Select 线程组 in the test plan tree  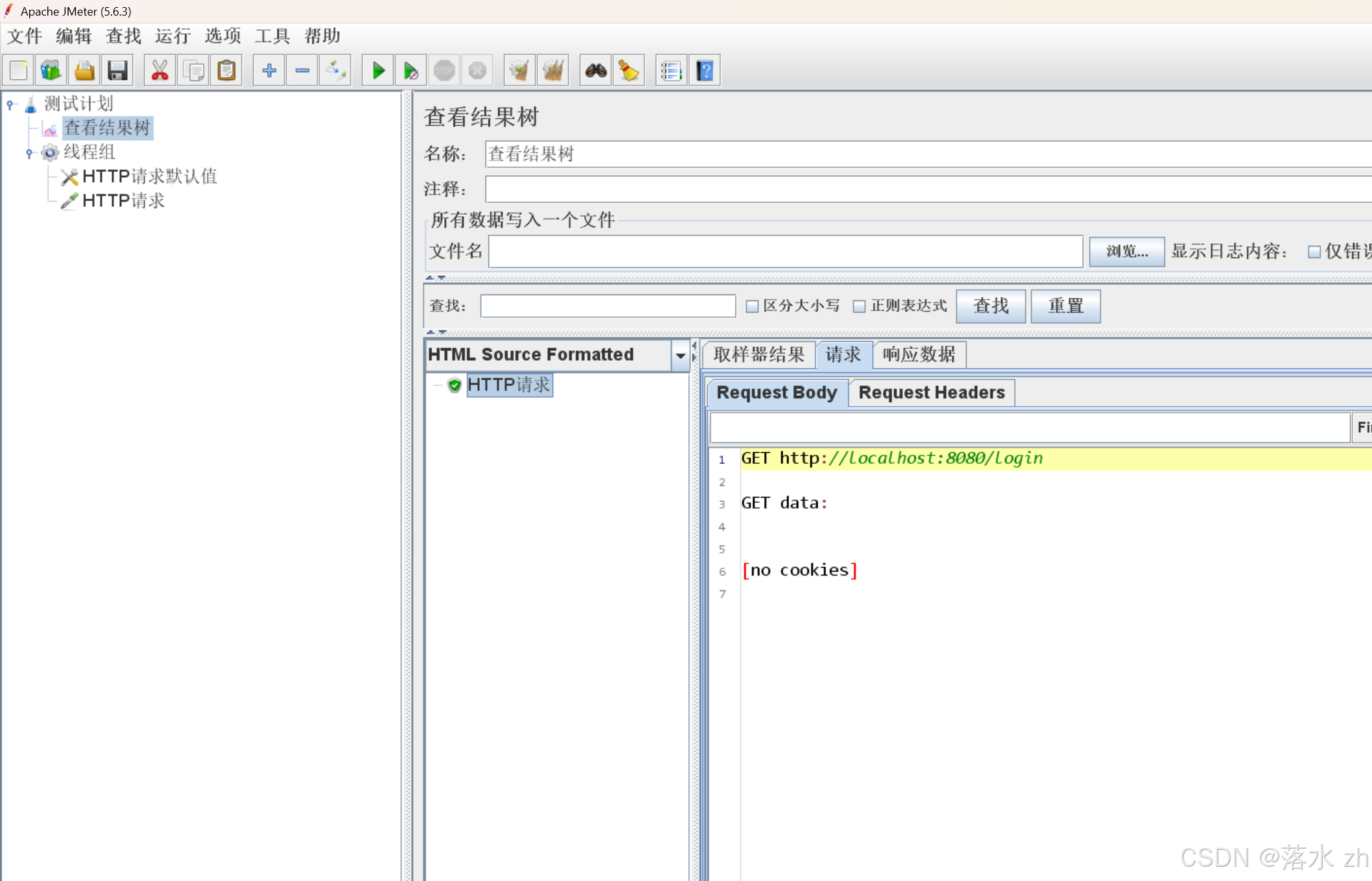point(89,152)
